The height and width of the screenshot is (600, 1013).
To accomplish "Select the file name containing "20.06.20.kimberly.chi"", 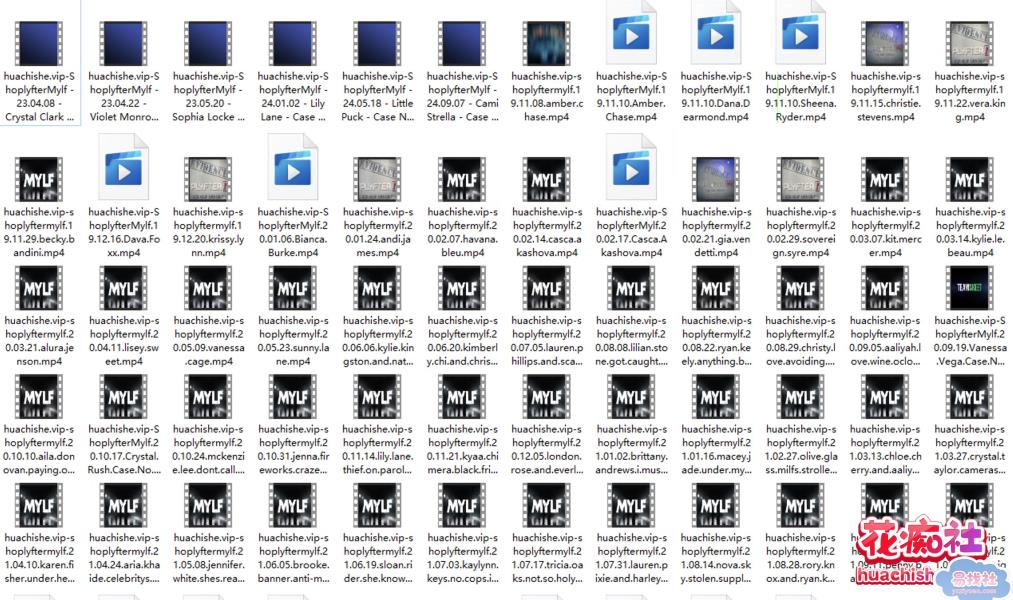I will (462, 341).
